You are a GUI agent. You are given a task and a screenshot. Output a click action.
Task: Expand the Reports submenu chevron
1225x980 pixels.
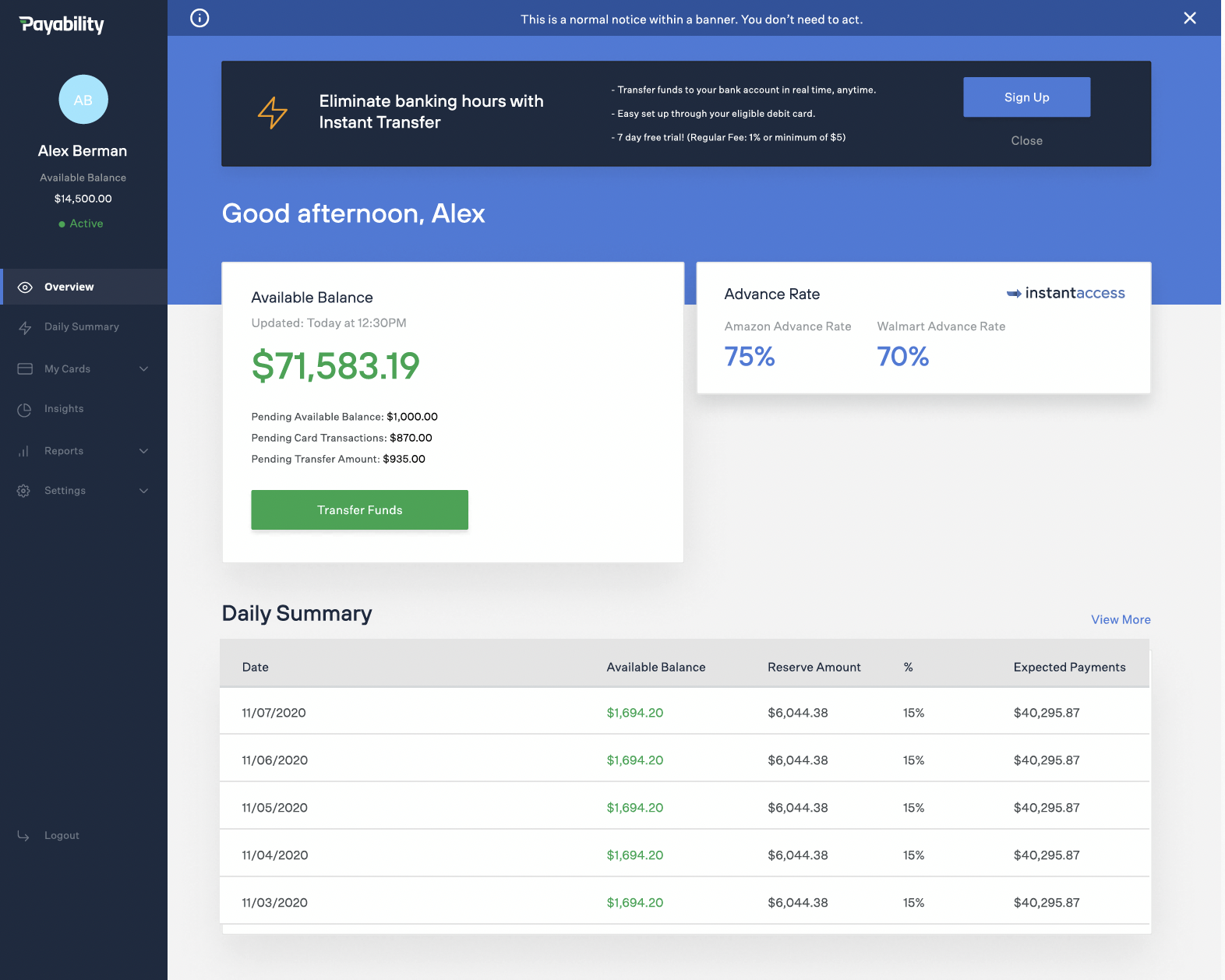click(x=143, y=451)
